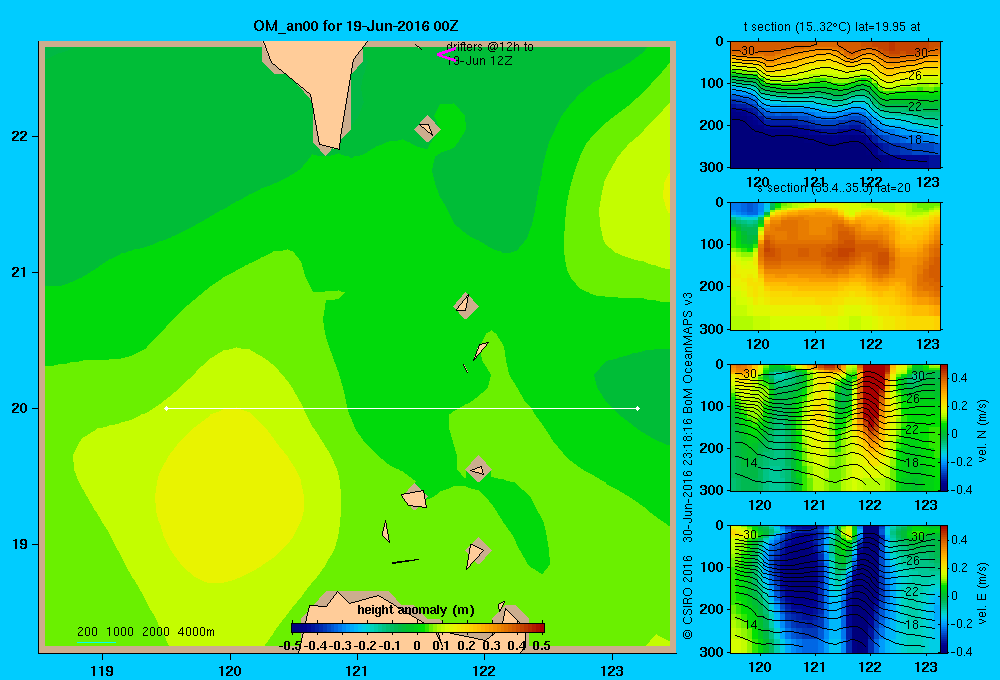Image resolution: width=1000 pixels, height=680 pixels.
Task: Click longitude label 119 under main map
Action: coord(102,670)
